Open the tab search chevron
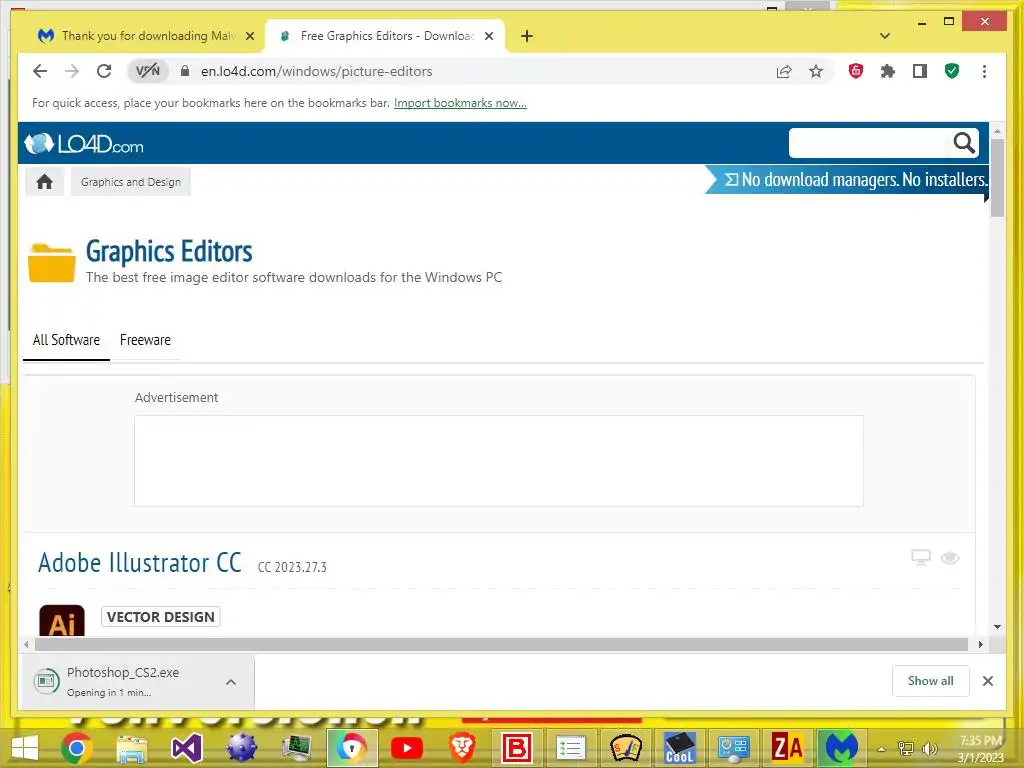 (885, 36)
